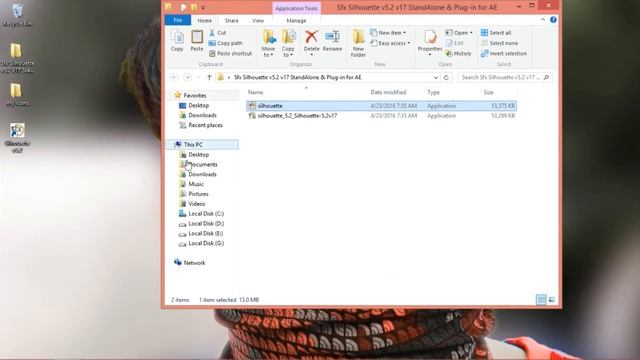Click the blue Help icon
This screenshot has width=640, height=360.
coord(553,20)
